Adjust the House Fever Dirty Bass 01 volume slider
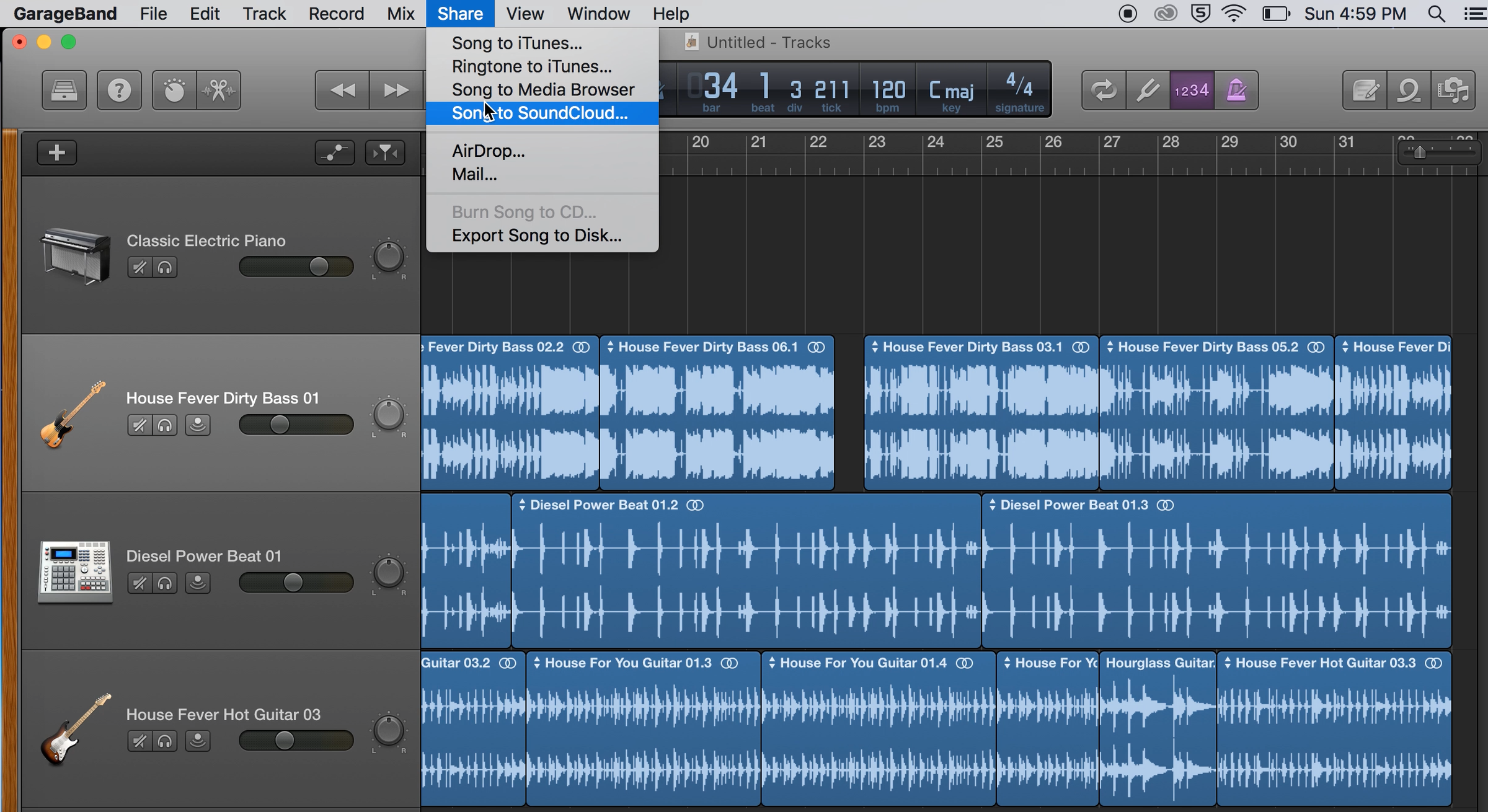This screenshot has width=1488, height=812. [280, 425]
